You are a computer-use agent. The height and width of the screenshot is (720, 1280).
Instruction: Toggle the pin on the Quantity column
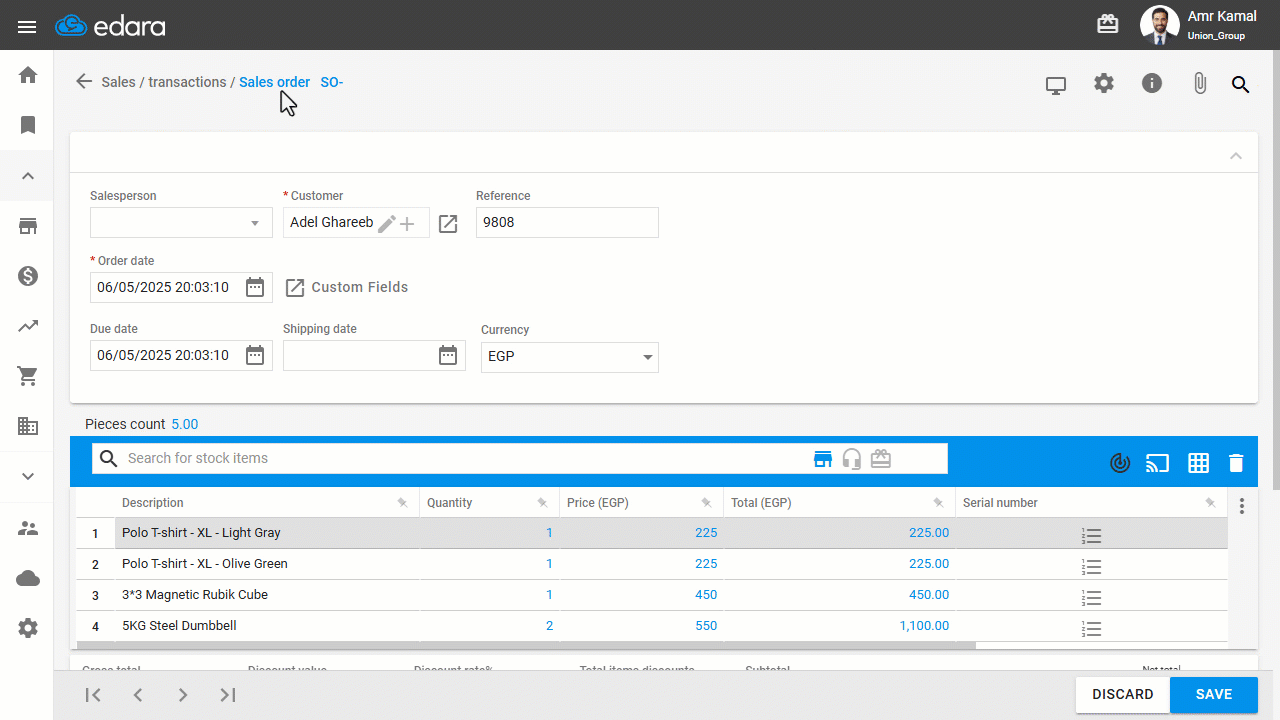542,503
